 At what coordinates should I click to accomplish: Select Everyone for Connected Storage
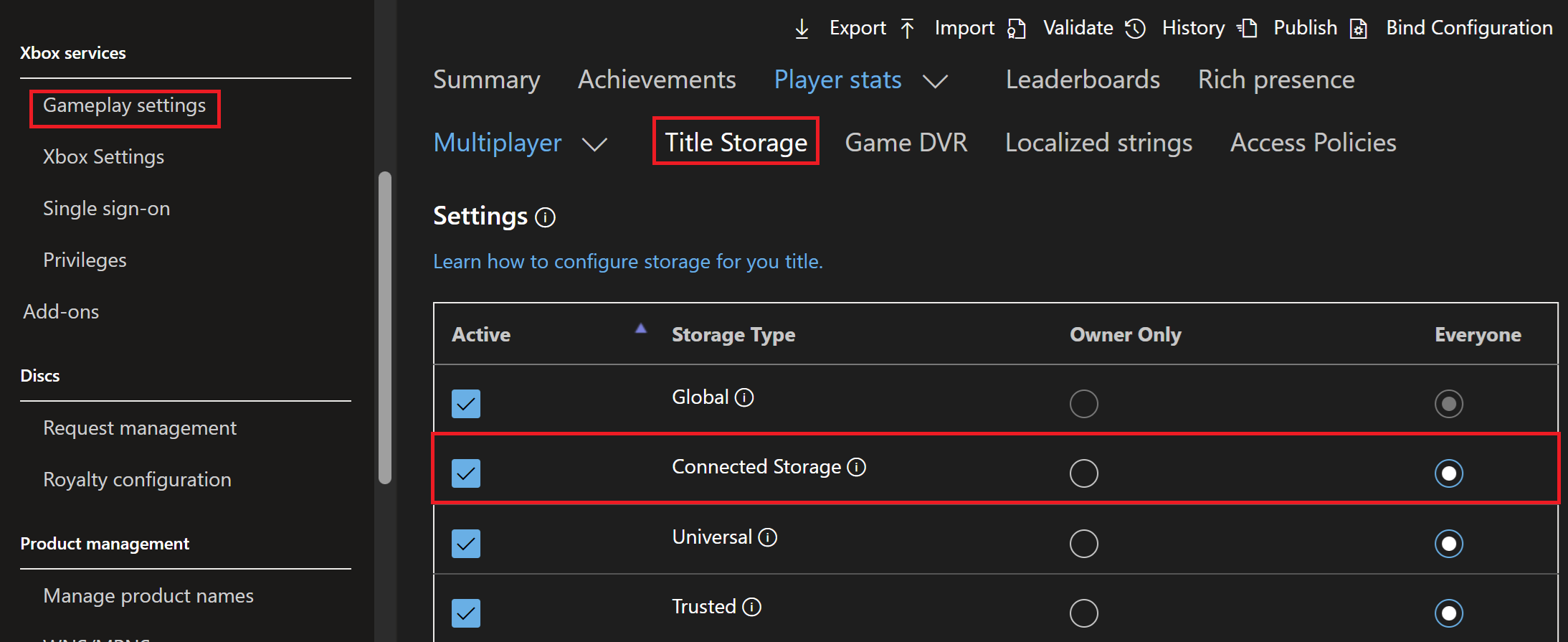(x=1449, y=473)
